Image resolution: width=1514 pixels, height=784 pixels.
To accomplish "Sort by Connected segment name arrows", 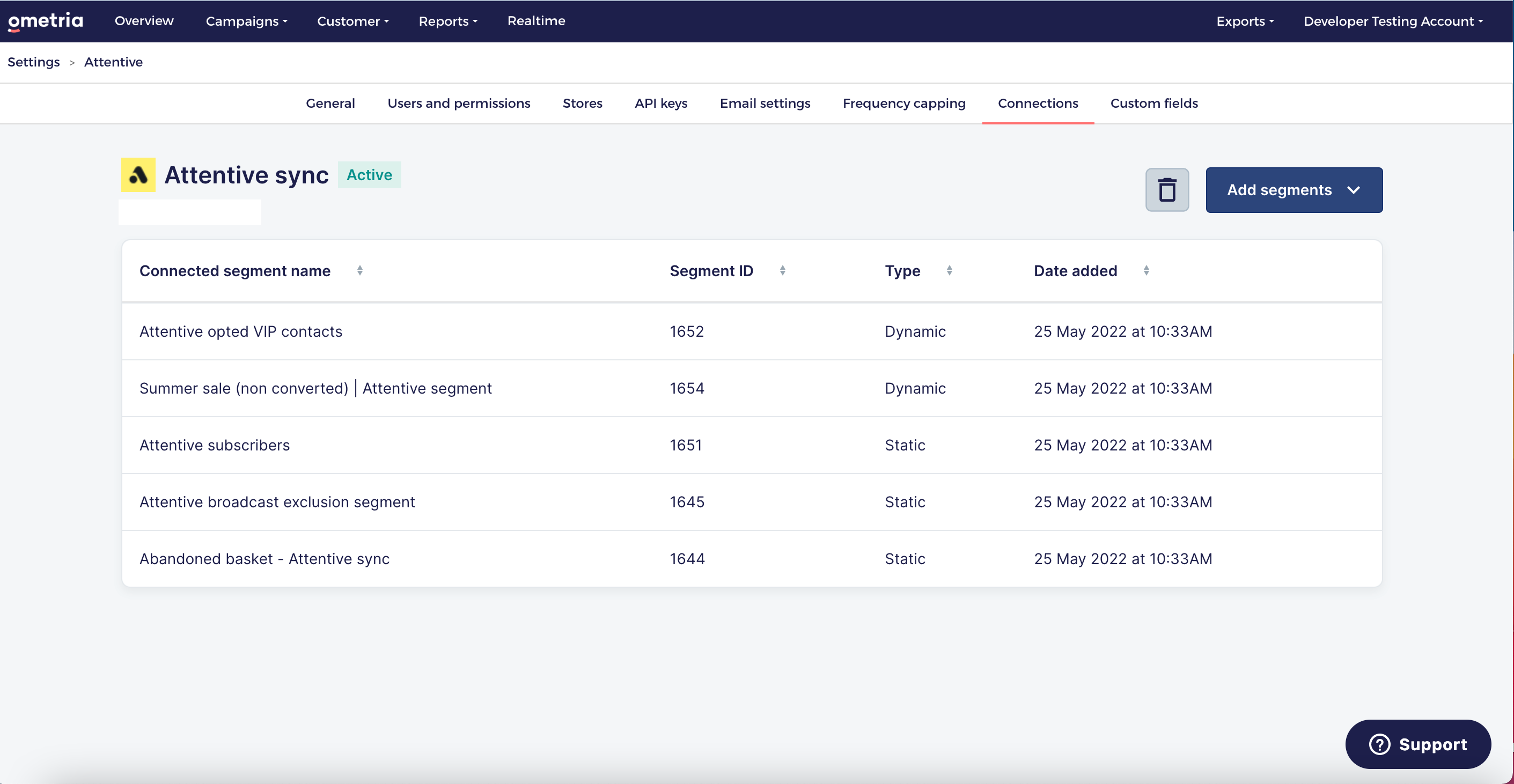I will point(359,270).
